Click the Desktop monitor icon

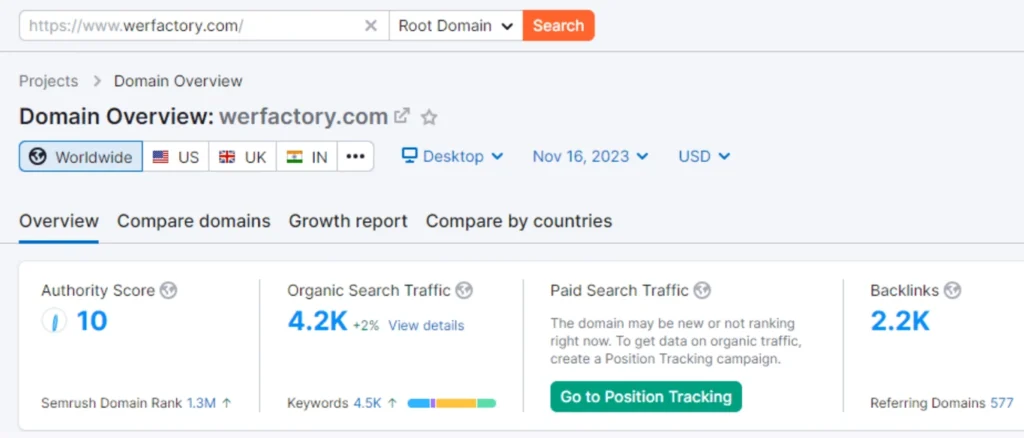[409, 156]
